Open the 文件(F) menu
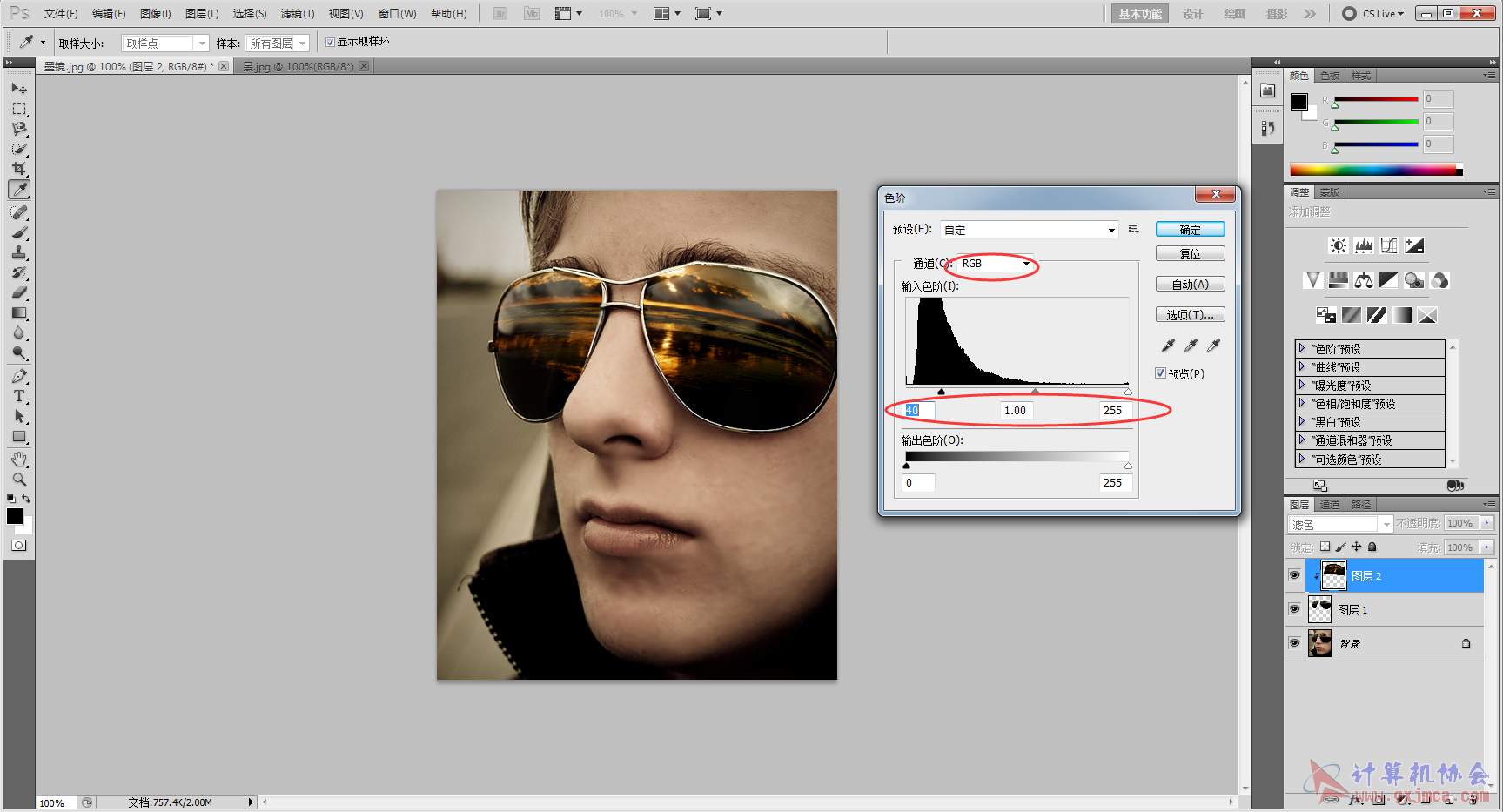The width and height of the screenshot is (1503, 812). pyautogui.click(x=61, y=14)
